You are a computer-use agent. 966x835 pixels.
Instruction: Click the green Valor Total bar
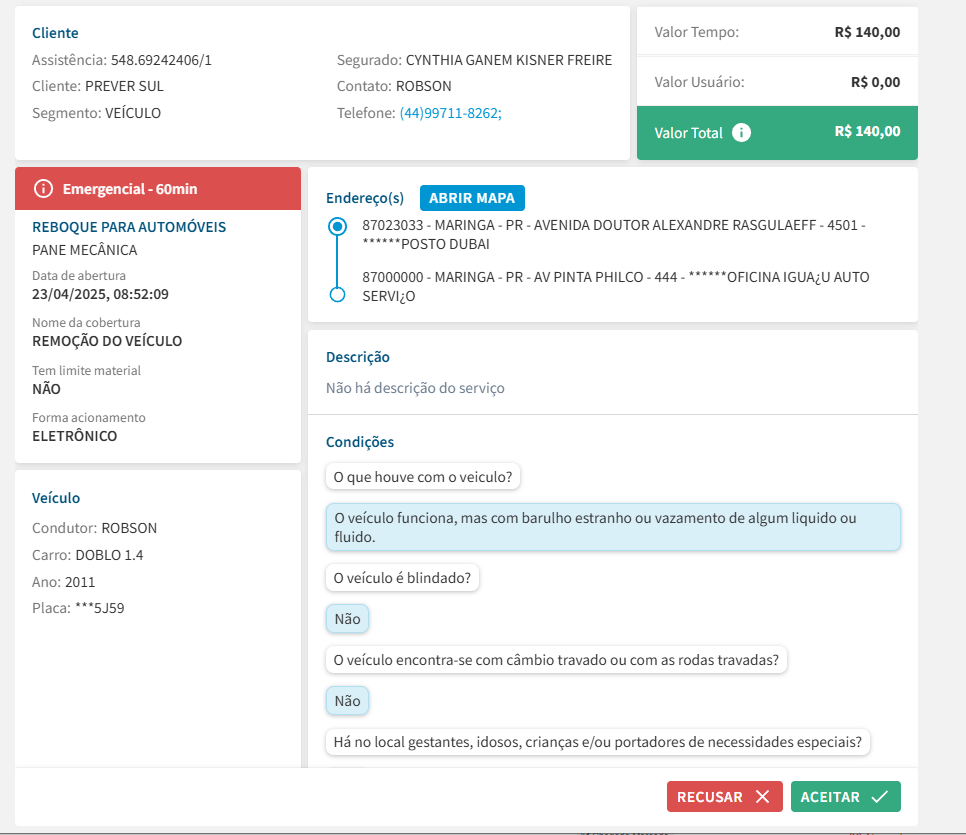click(x=777, y=133)
